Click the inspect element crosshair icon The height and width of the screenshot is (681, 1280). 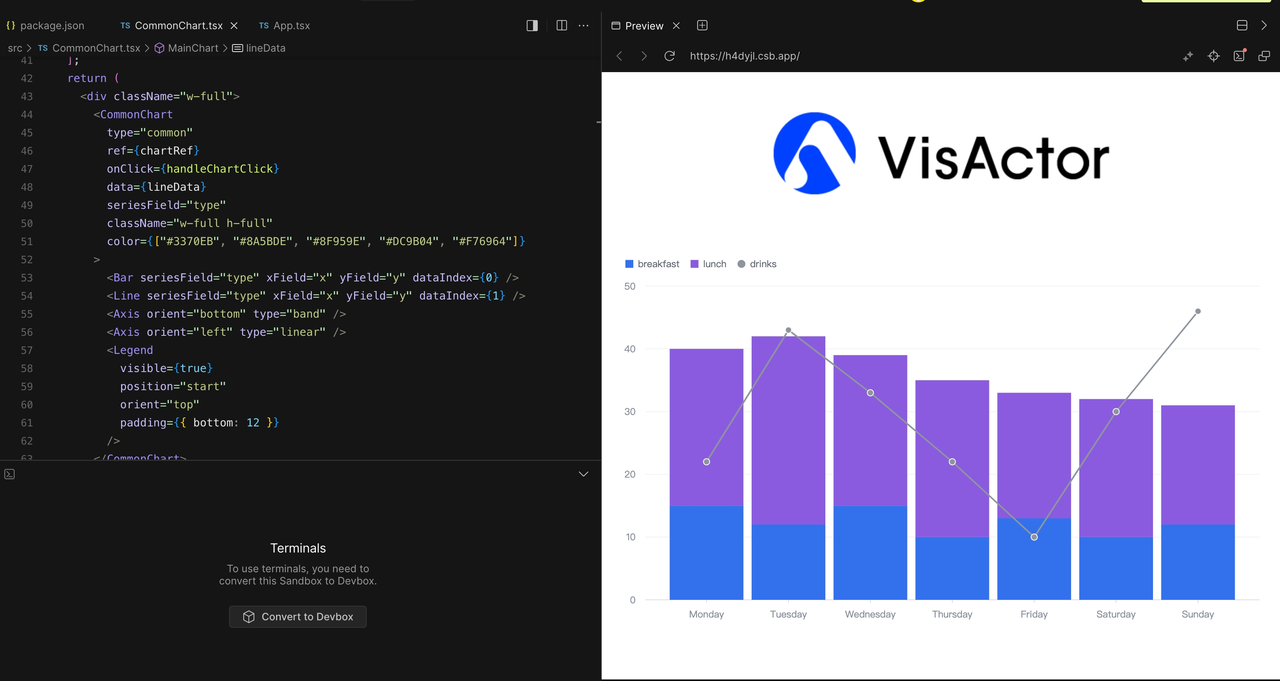(x=1213, y=56)
